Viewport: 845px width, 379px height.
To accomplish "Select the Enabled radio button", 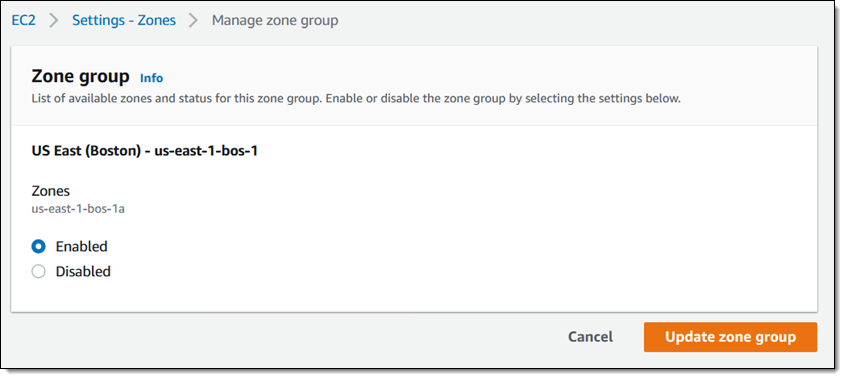I will coord(38,246).
